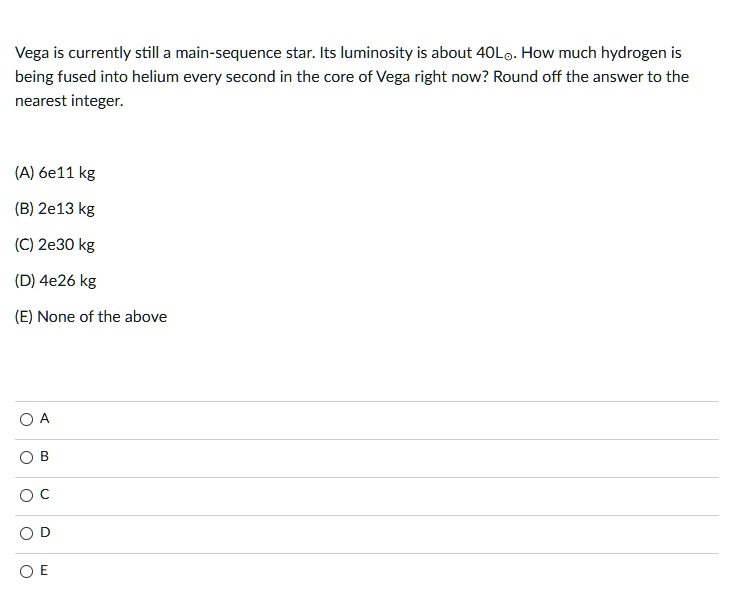The height and width of the screenshot is (597, 734).
Task: Click the letter 'C' label beside its radio
Action: [45, 496]
